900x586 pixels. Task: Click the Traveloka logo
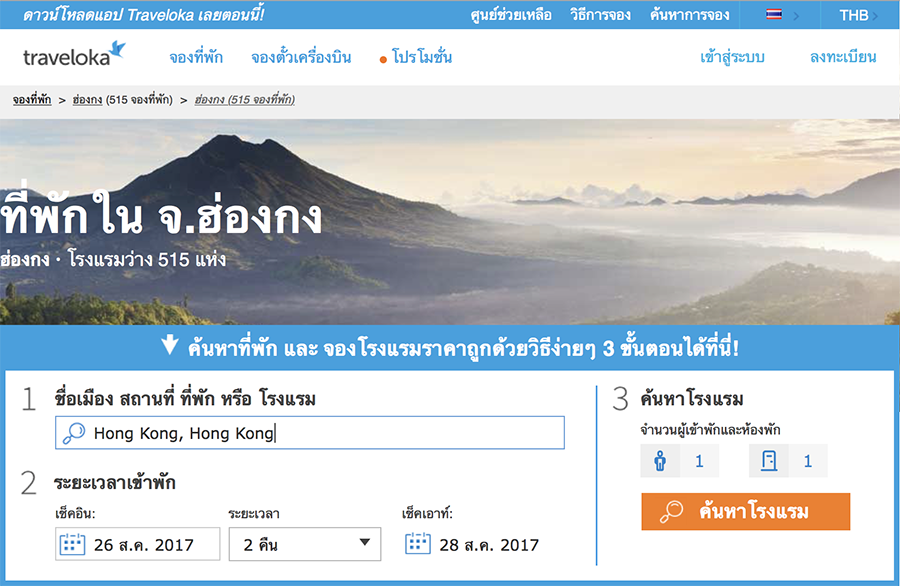point(74,55)
